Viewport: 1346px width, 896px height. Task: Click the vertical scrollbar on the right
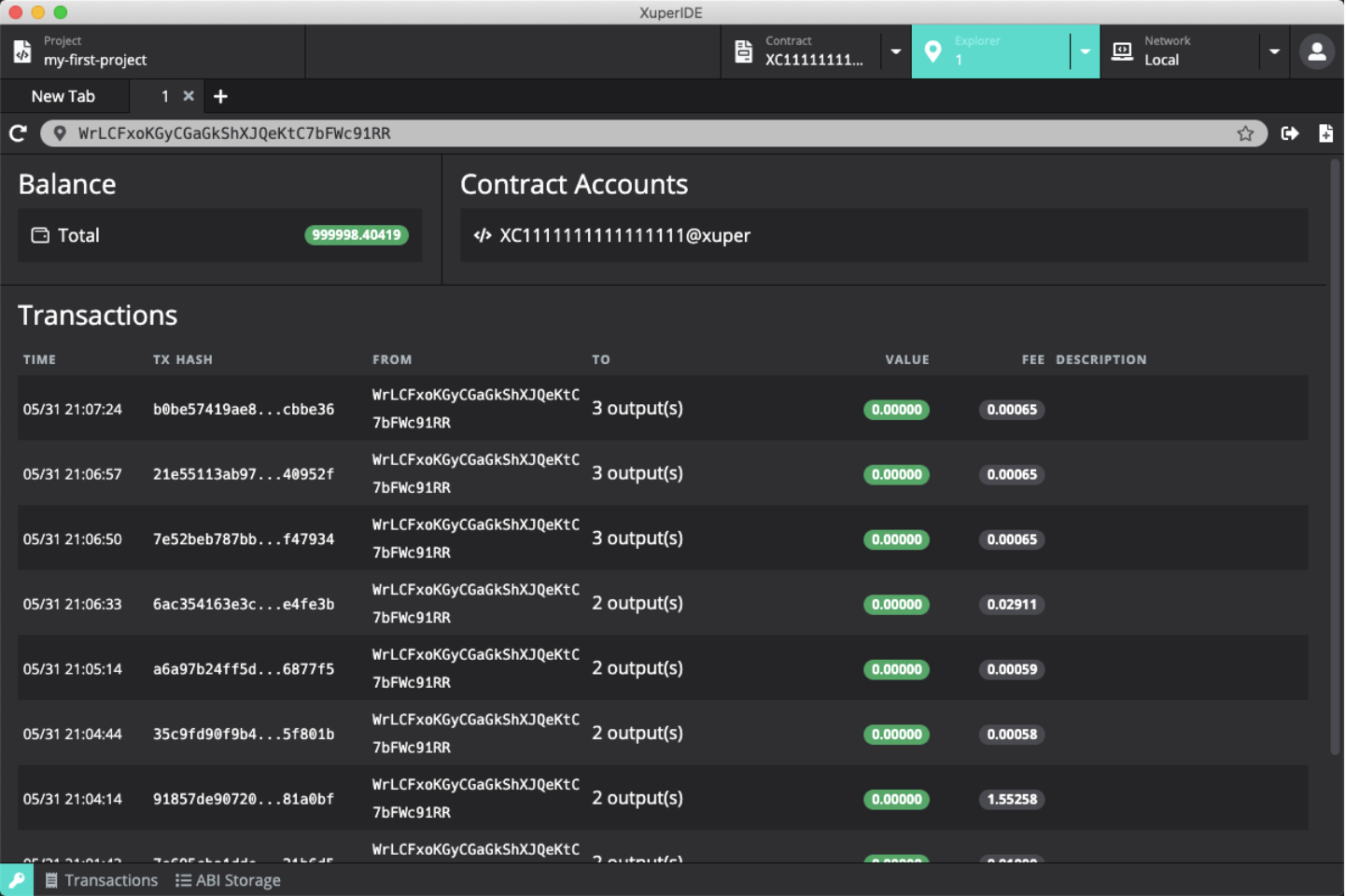(x=1335, y=457)
